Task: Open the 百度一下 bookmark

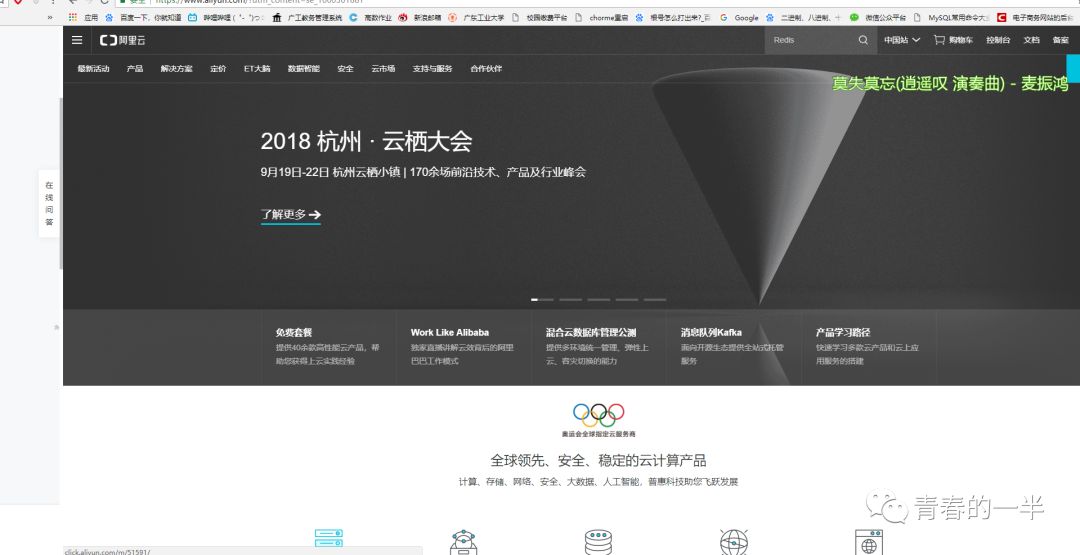Action: [143, 17]
